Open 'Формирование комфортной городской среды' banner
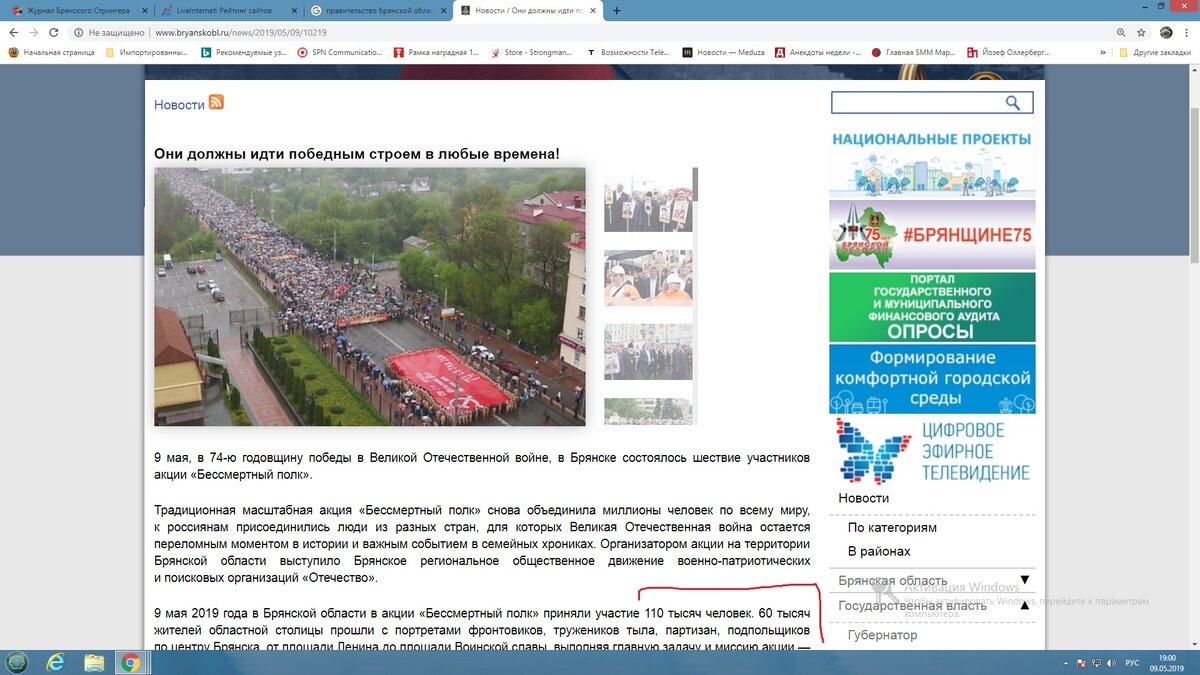The image size is (1200, 675). pyautogui.click(x=932, y=379)
